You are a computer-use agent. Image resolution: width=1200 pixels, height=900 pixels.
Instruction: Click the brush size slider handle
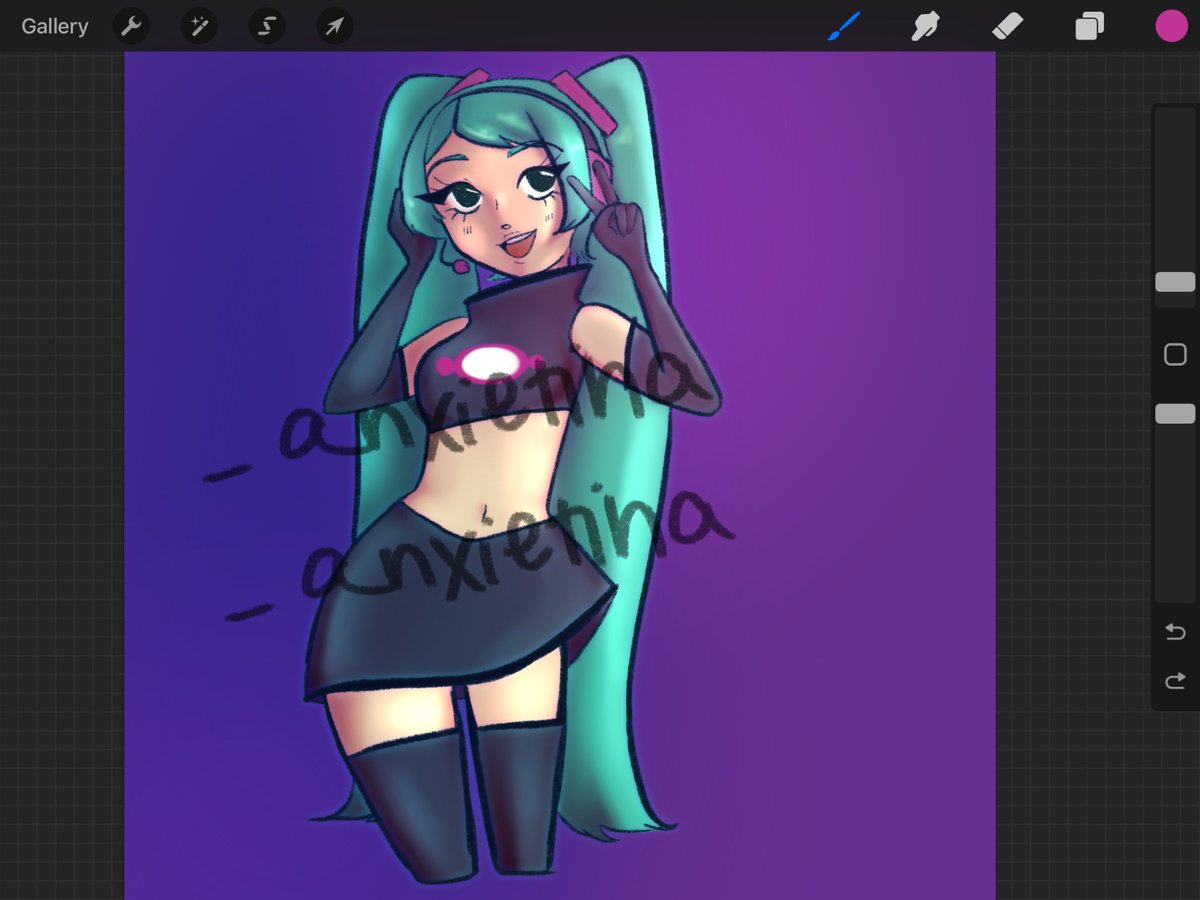tap(1175, 282)
